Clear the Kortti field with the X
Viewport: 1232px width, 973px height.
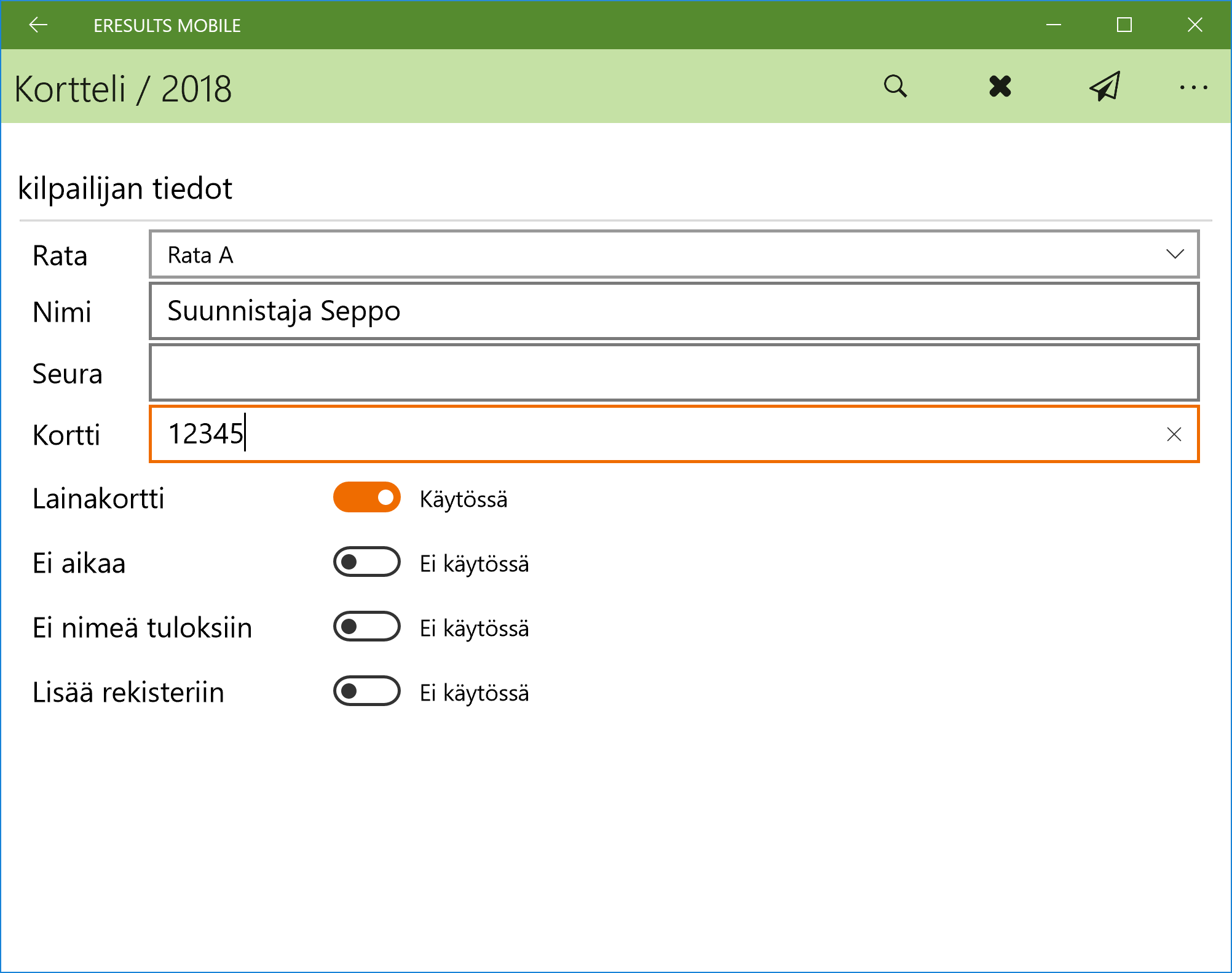1174,434
